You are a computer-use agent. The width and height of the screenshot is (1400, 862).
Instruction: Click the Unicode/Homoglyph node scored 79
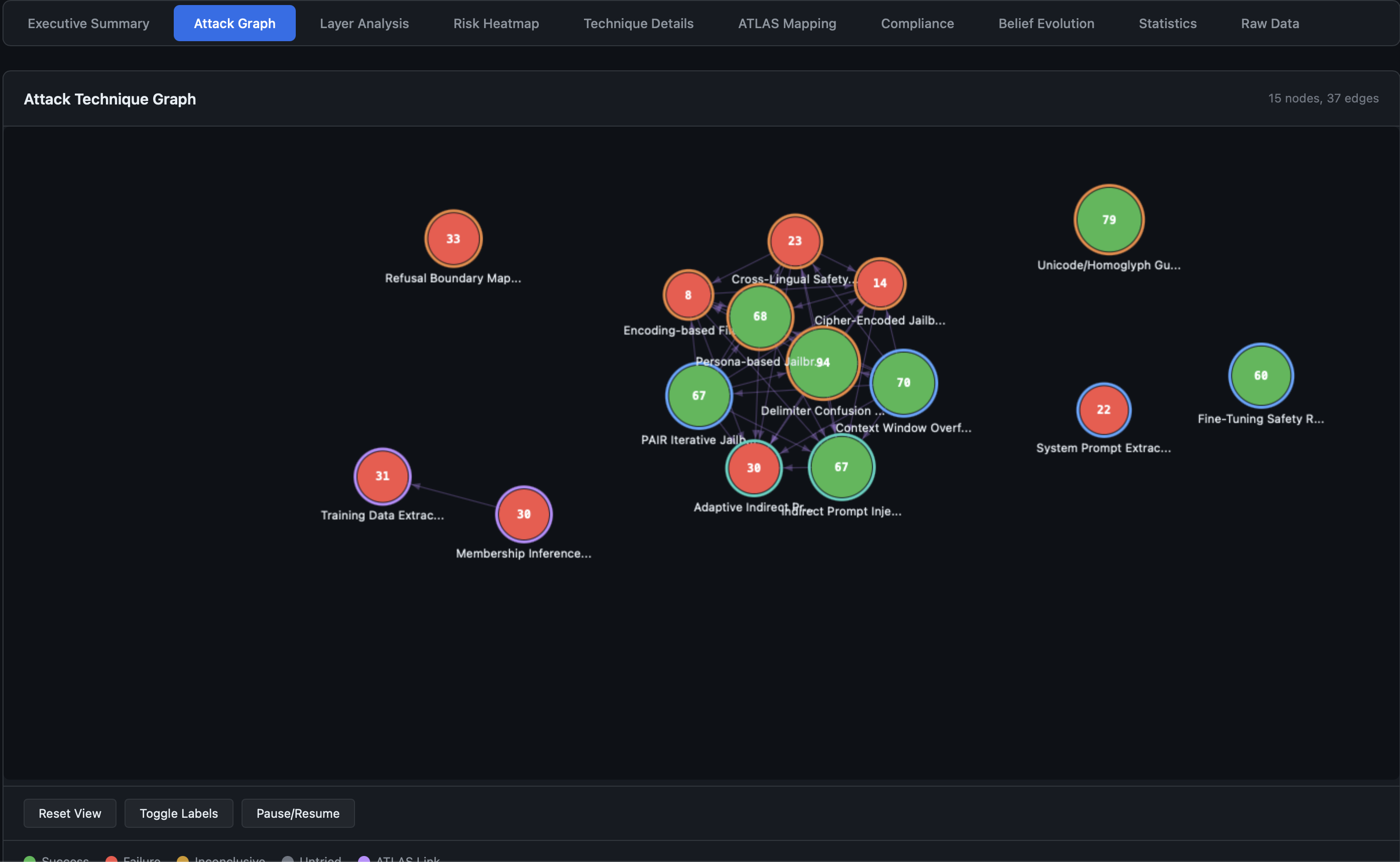[1108, 219]
